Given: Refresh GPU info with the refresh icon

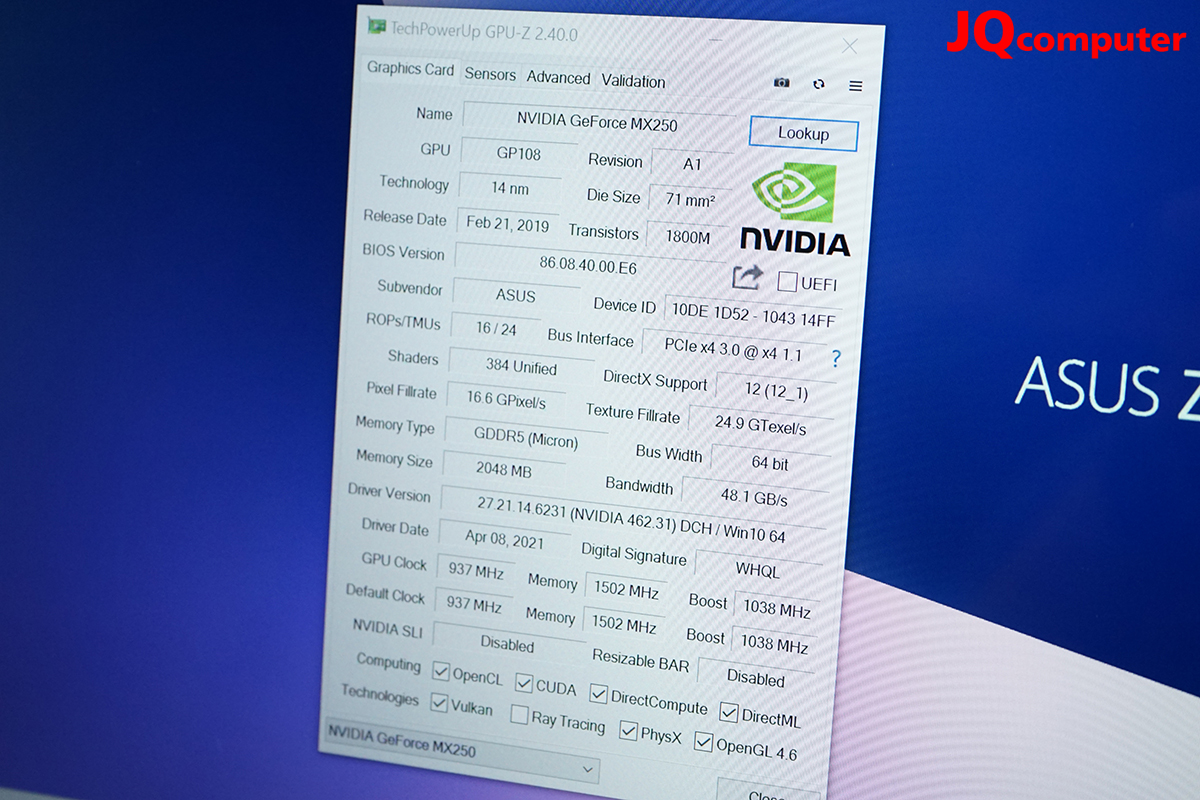Looking at the screenshot, I should pos(819,84).
